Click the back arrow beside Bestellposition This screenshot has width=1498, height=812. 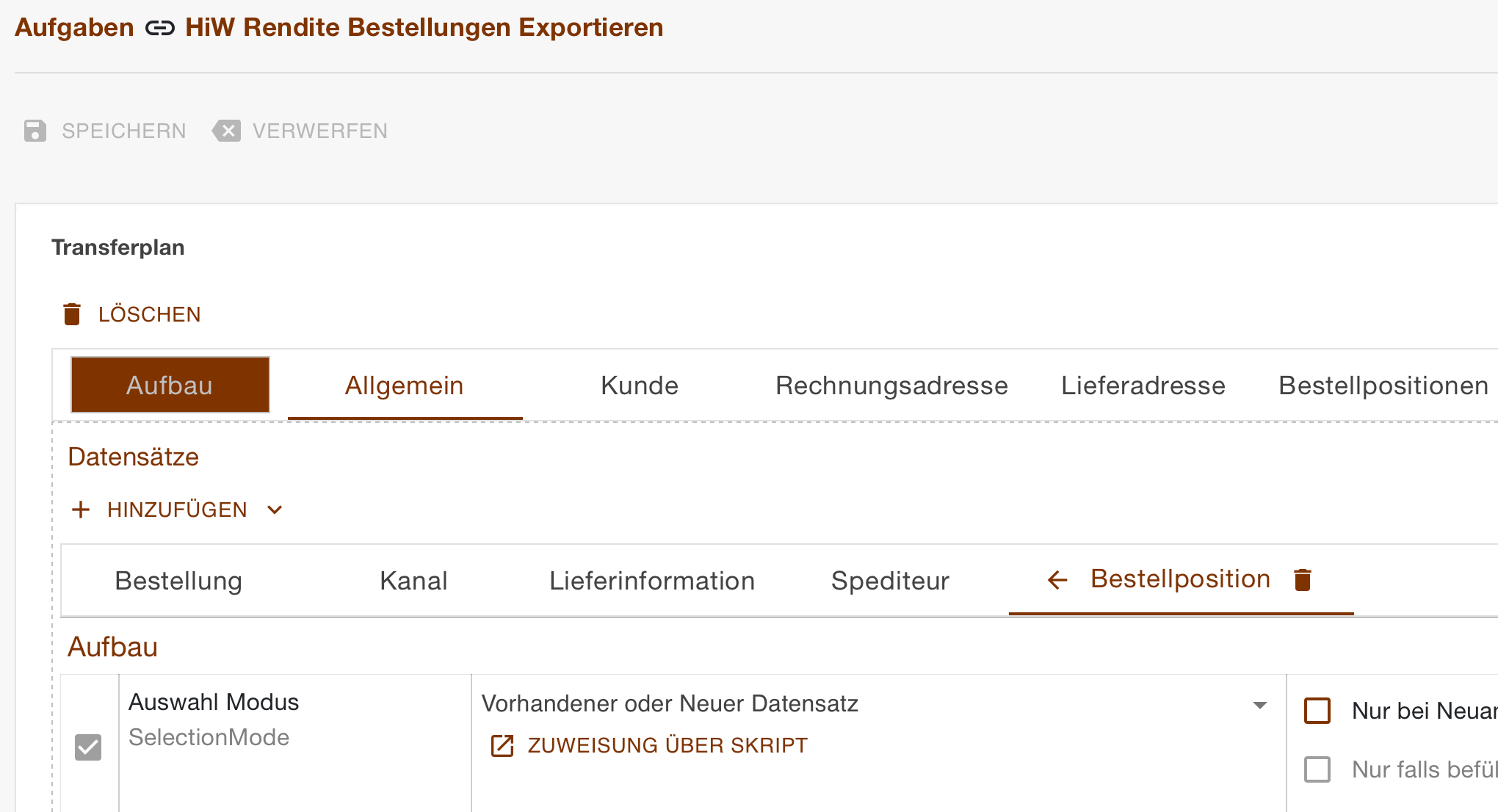[x=1057, y=580]
